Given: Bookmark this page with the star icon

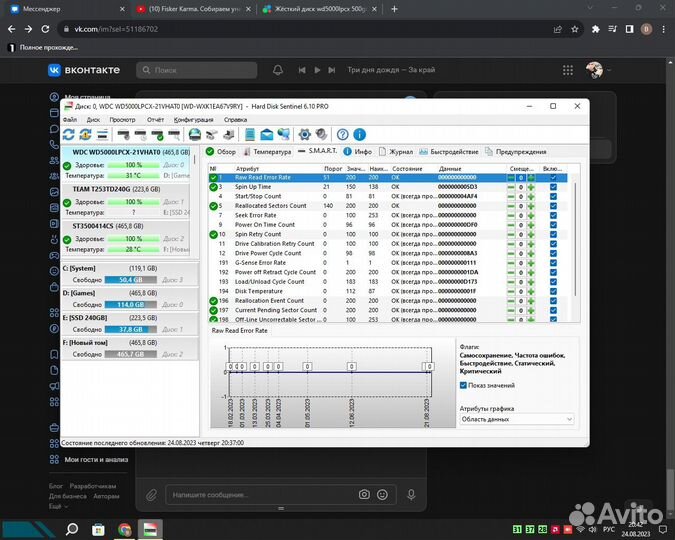Looking at the screenshot, I should pos(575,29).
